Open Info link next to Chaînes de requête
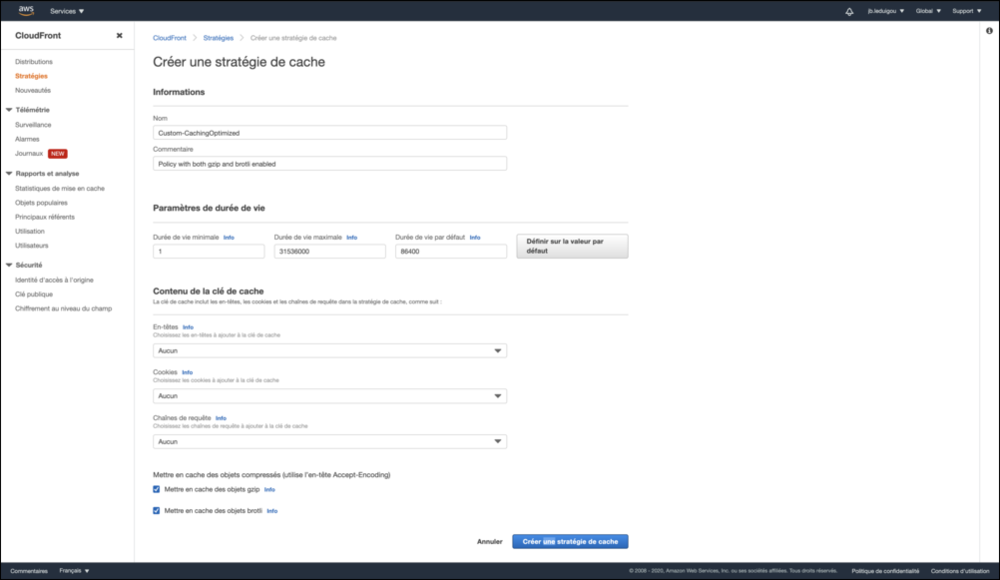Image resolution: width=1000 pixels, height=580 pixels. pyautogui.click(x=221, y=419)
